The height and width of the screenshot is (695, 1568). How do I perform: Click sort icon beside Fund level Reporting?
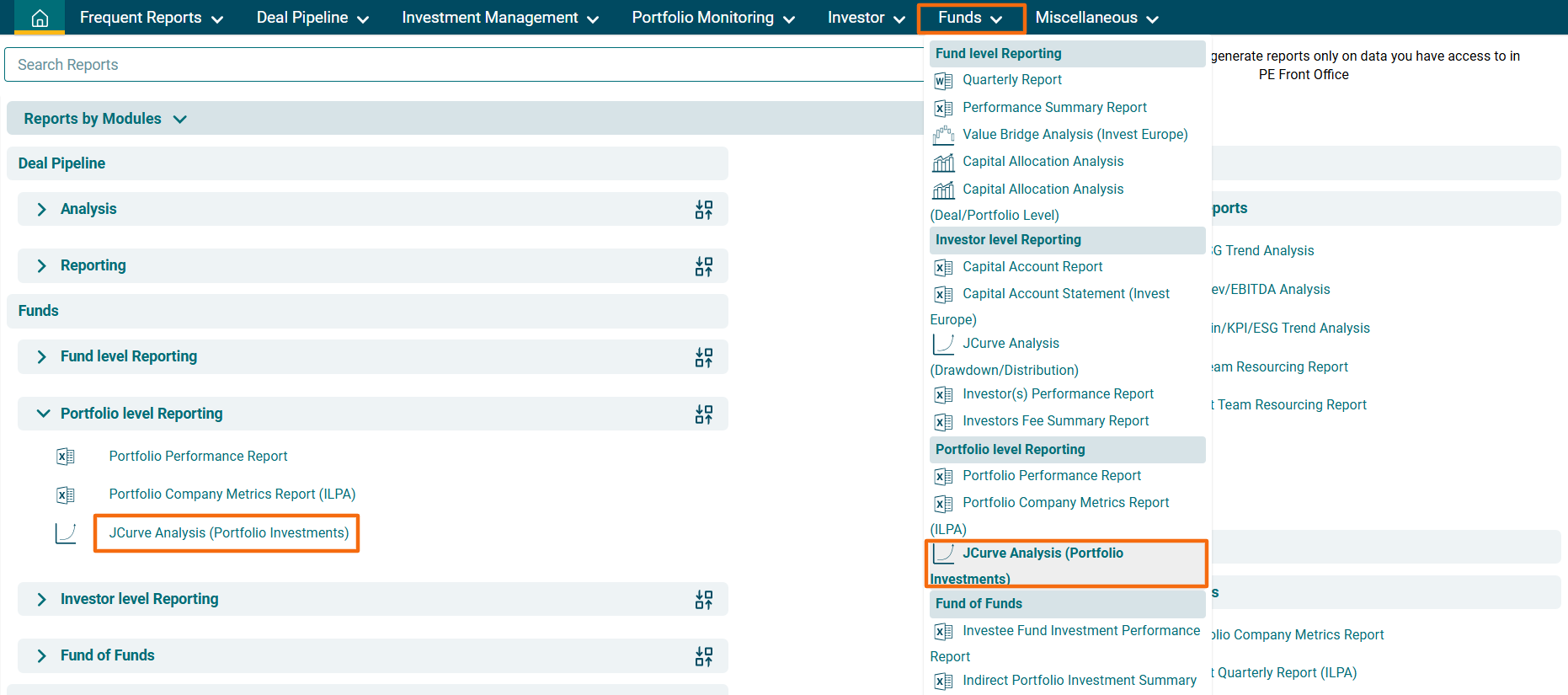[x=703, y=357]
